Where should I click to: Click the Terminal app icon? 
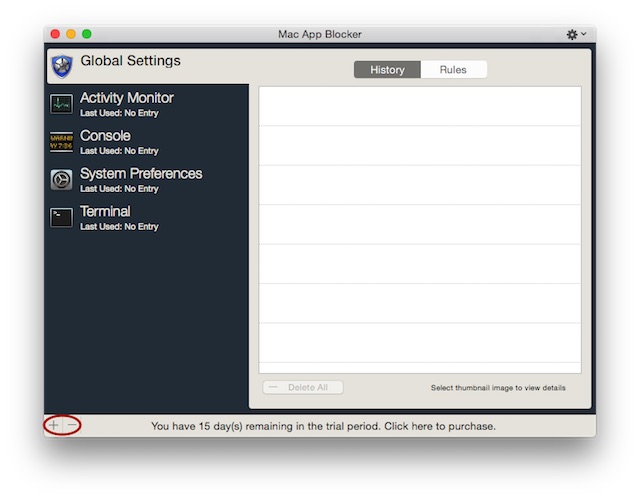click(x=62, y=217)
